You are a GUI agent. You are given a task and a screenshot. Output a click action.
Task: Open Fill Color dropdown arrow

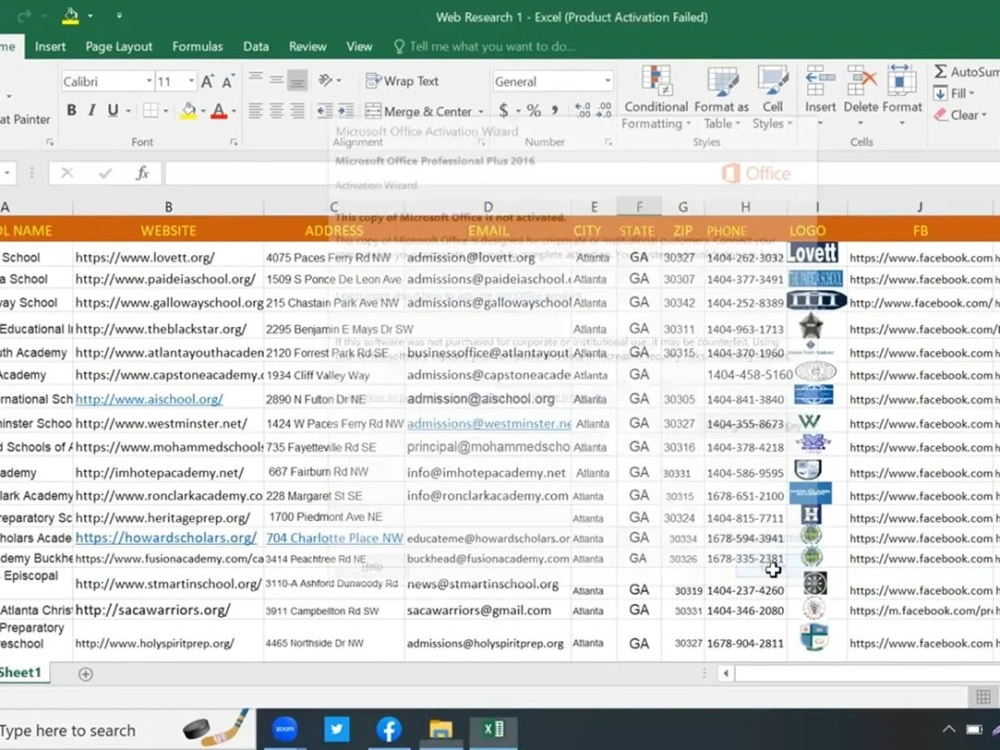pyautogui.click(x=203, y=111)
